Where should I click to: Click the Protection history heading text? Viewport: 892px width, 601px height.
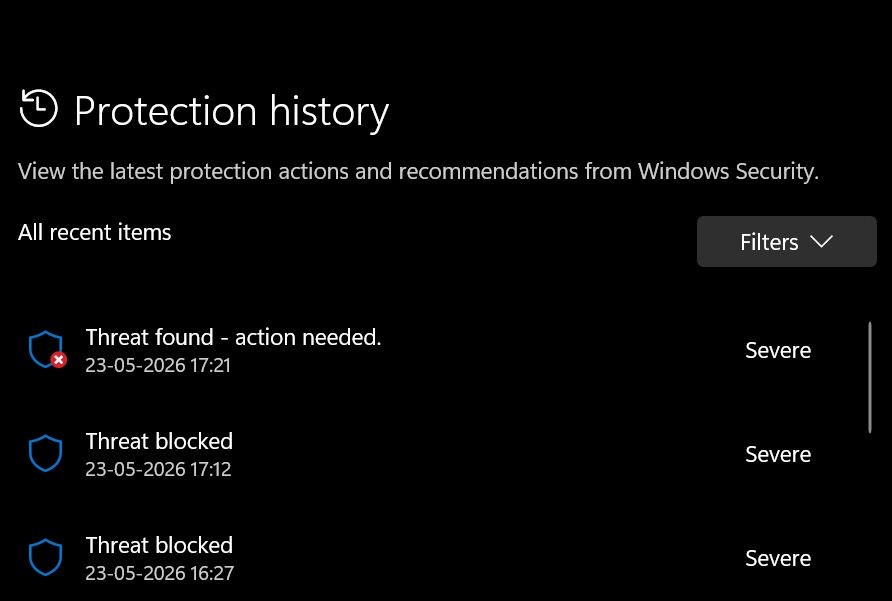pos(232,111)
